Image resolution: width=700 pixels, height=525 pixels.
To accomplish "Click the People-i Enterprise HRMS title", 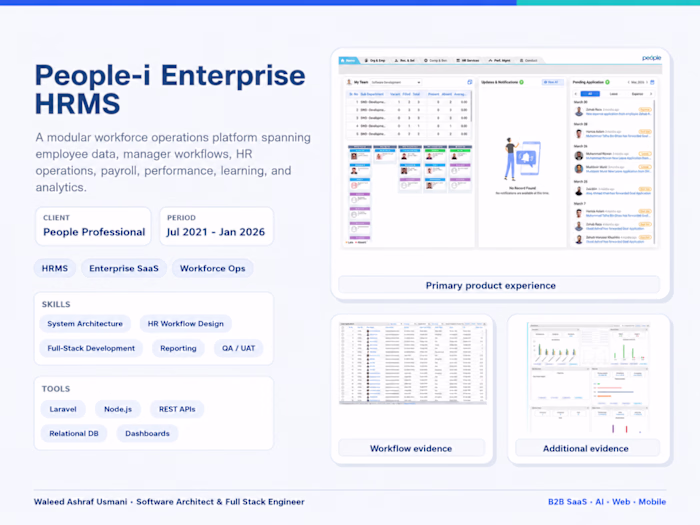I will pyautogui.click(x=170, y=89).
